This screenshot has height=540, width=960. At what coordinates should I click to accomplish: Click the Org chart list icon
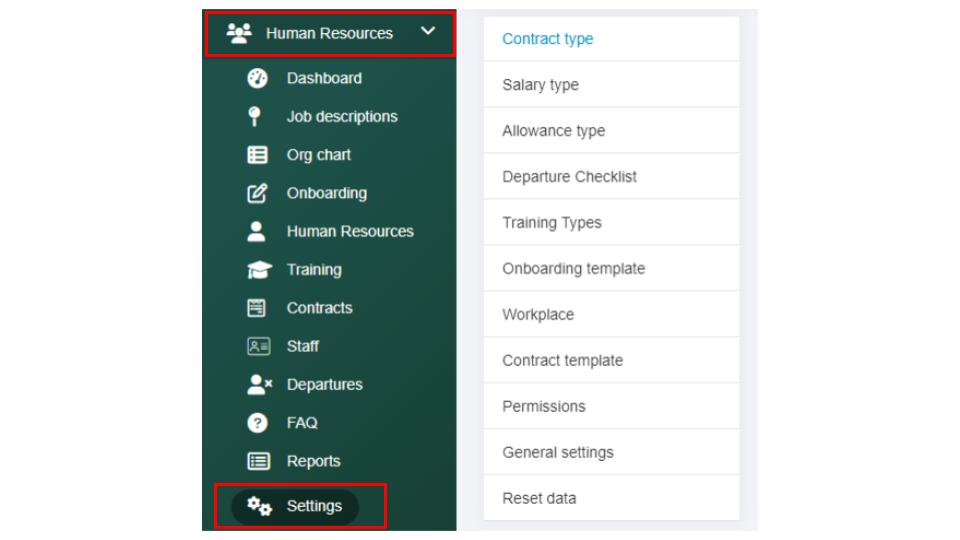click(x=257, y=155)
